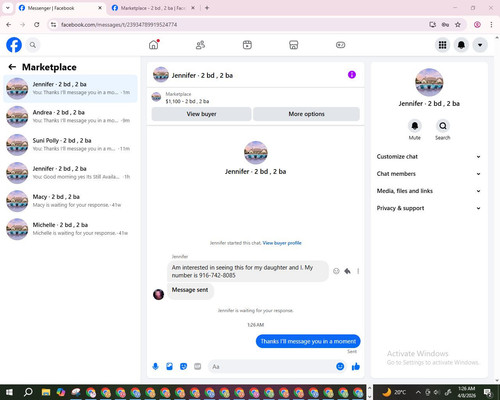Open the Marketplace storefront icon in top navigation
The height and width of the screenshot is (400, 500).
point(294,45)
